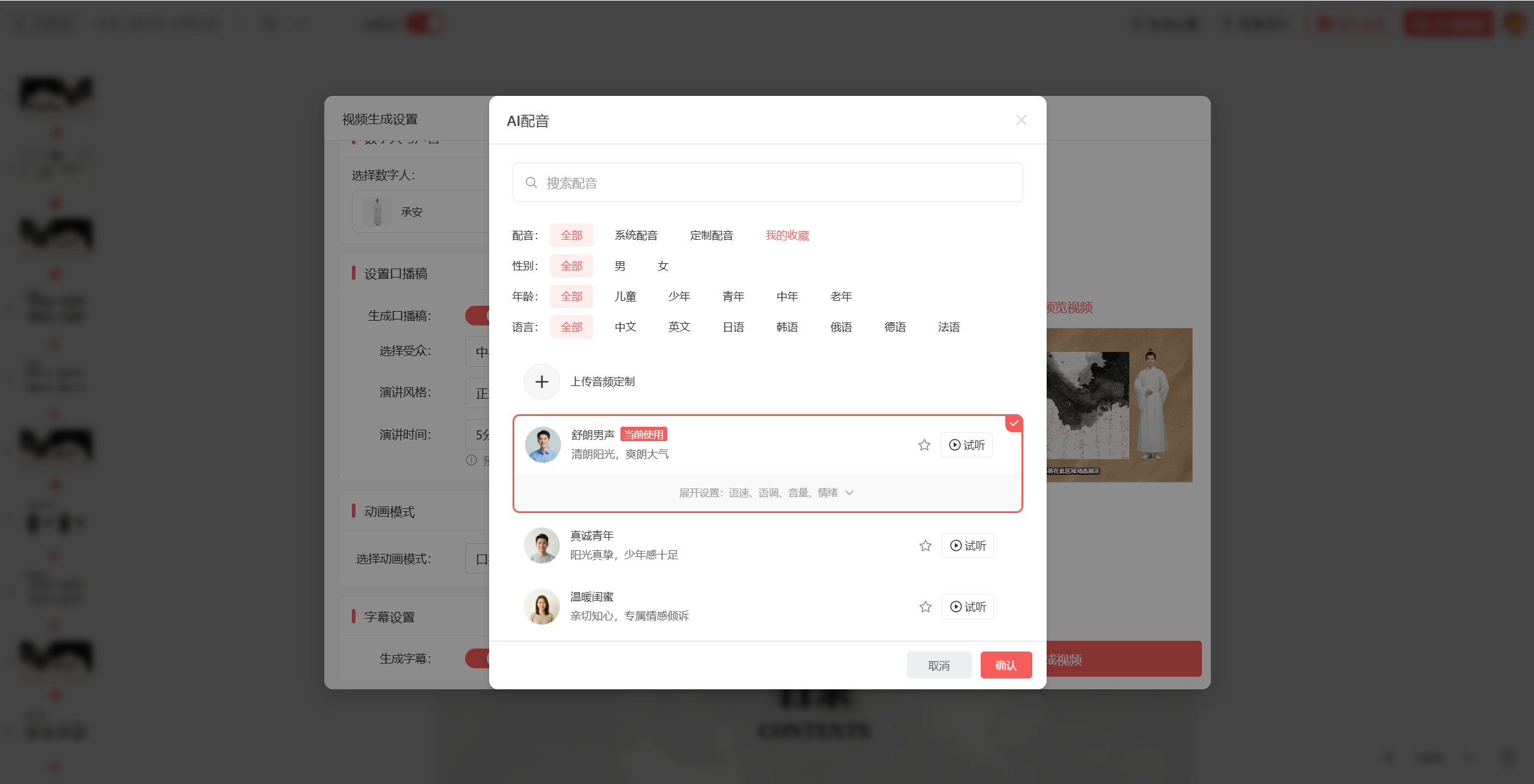Click the chevron next to 情绪

[849, 493]
